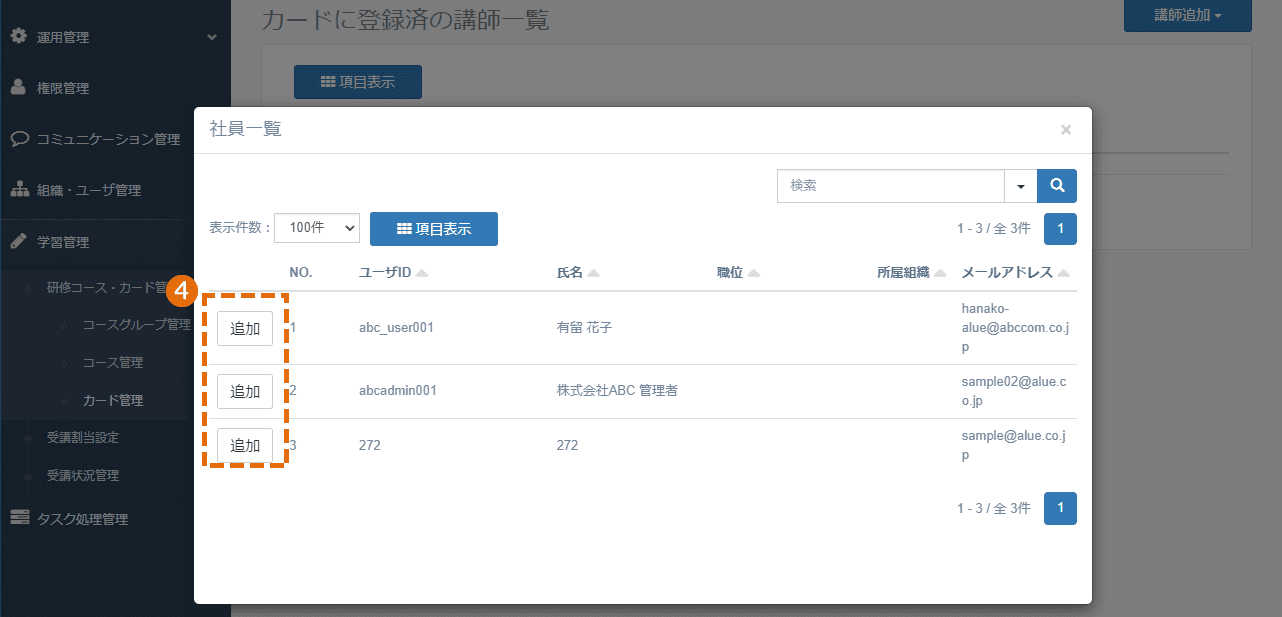This screenshot has height=617, width=1282.
Task: Select 受講状況管理 in sidebar
Action: tap(83, 476)
